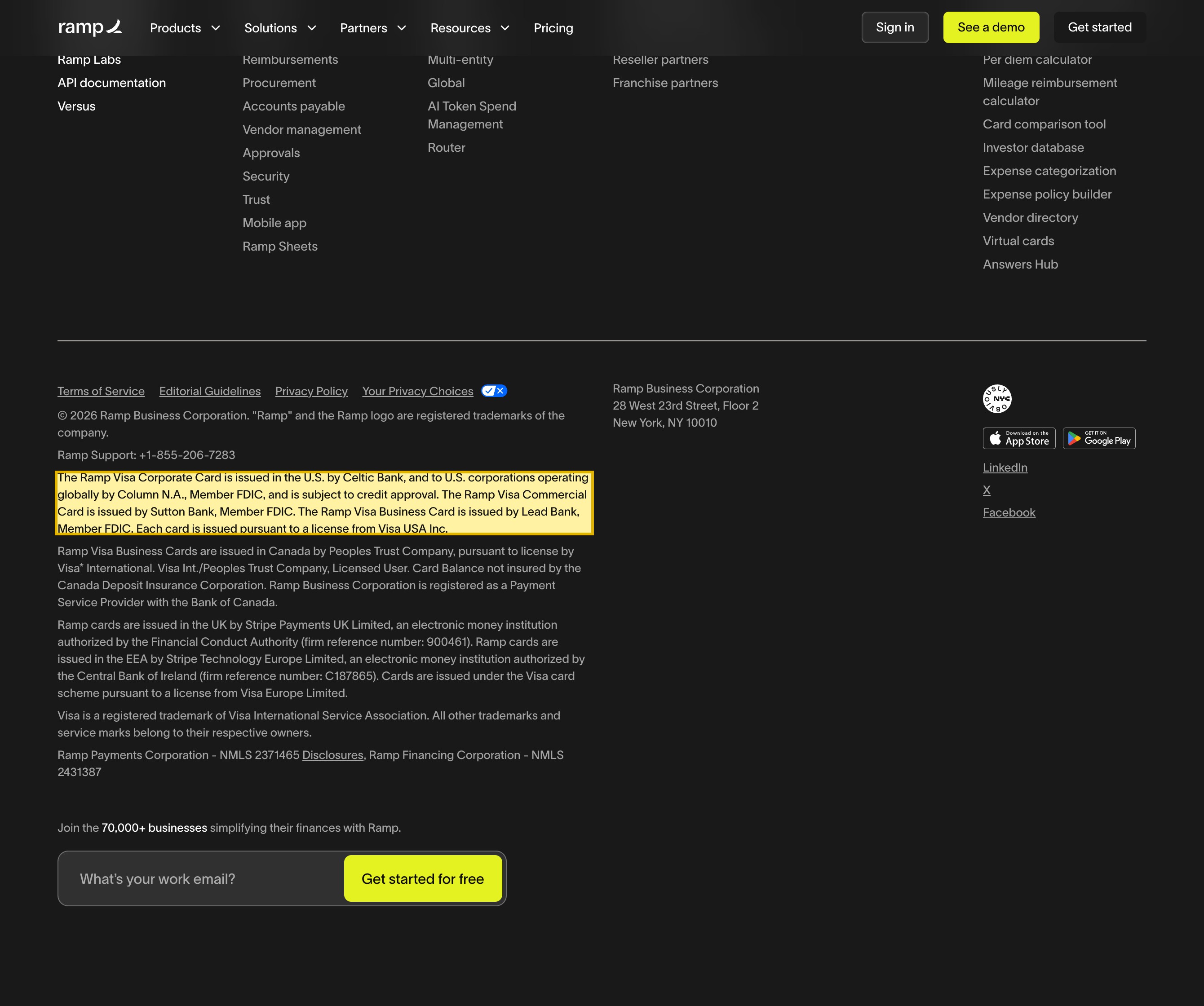Expand the Partners dropdown chevron
1204x1006 pixels.
click(402, 27)
